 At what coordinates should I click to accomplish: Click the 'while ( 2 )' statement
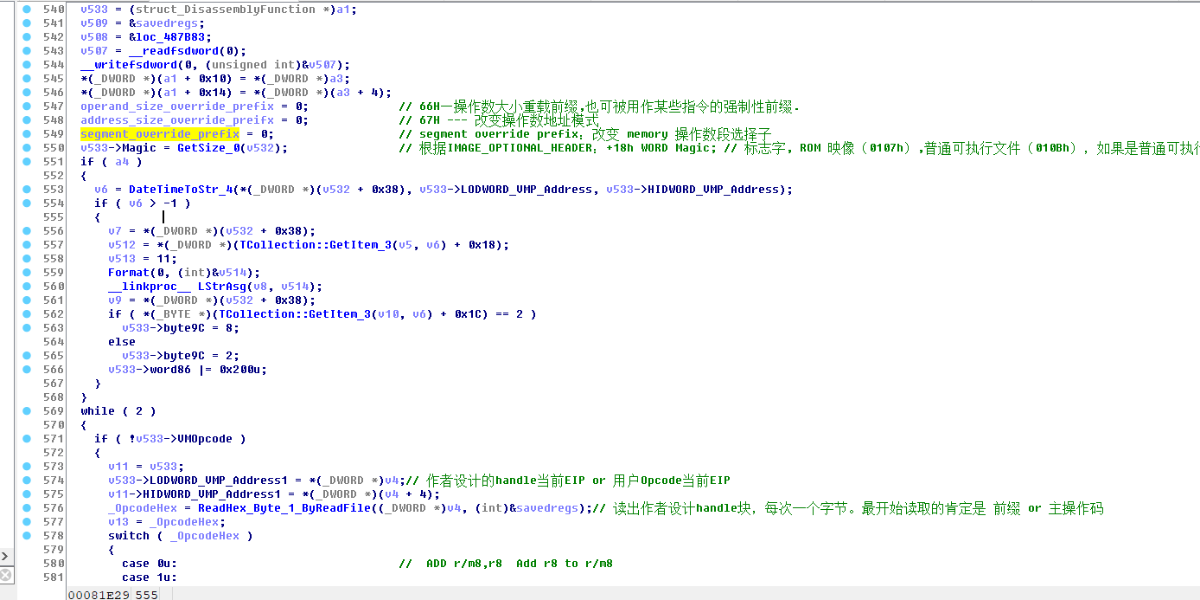[118, 411]
